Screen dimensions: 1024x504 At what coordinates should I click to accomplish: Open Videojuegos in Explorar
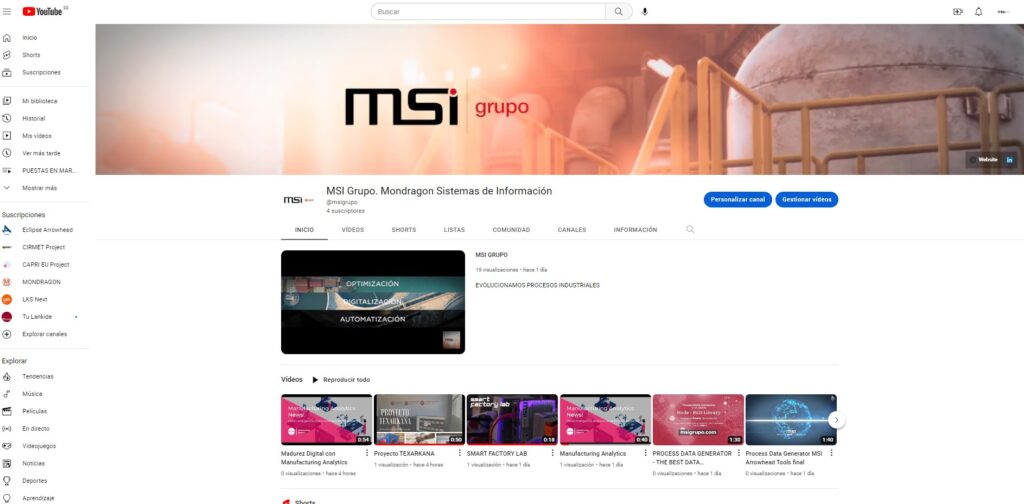pos(39,446)
